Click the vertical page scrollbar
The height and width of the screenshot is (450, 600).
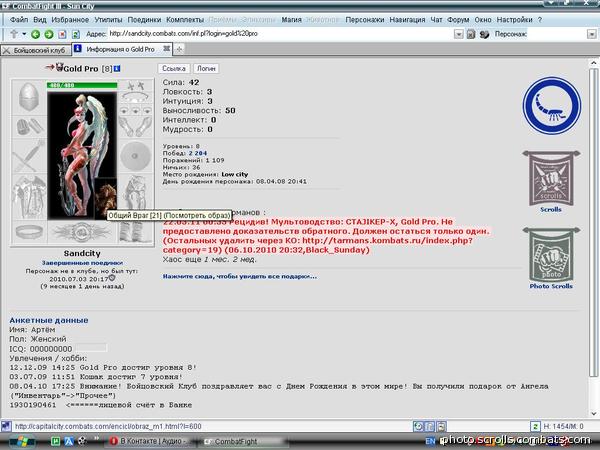click(593, 222)
